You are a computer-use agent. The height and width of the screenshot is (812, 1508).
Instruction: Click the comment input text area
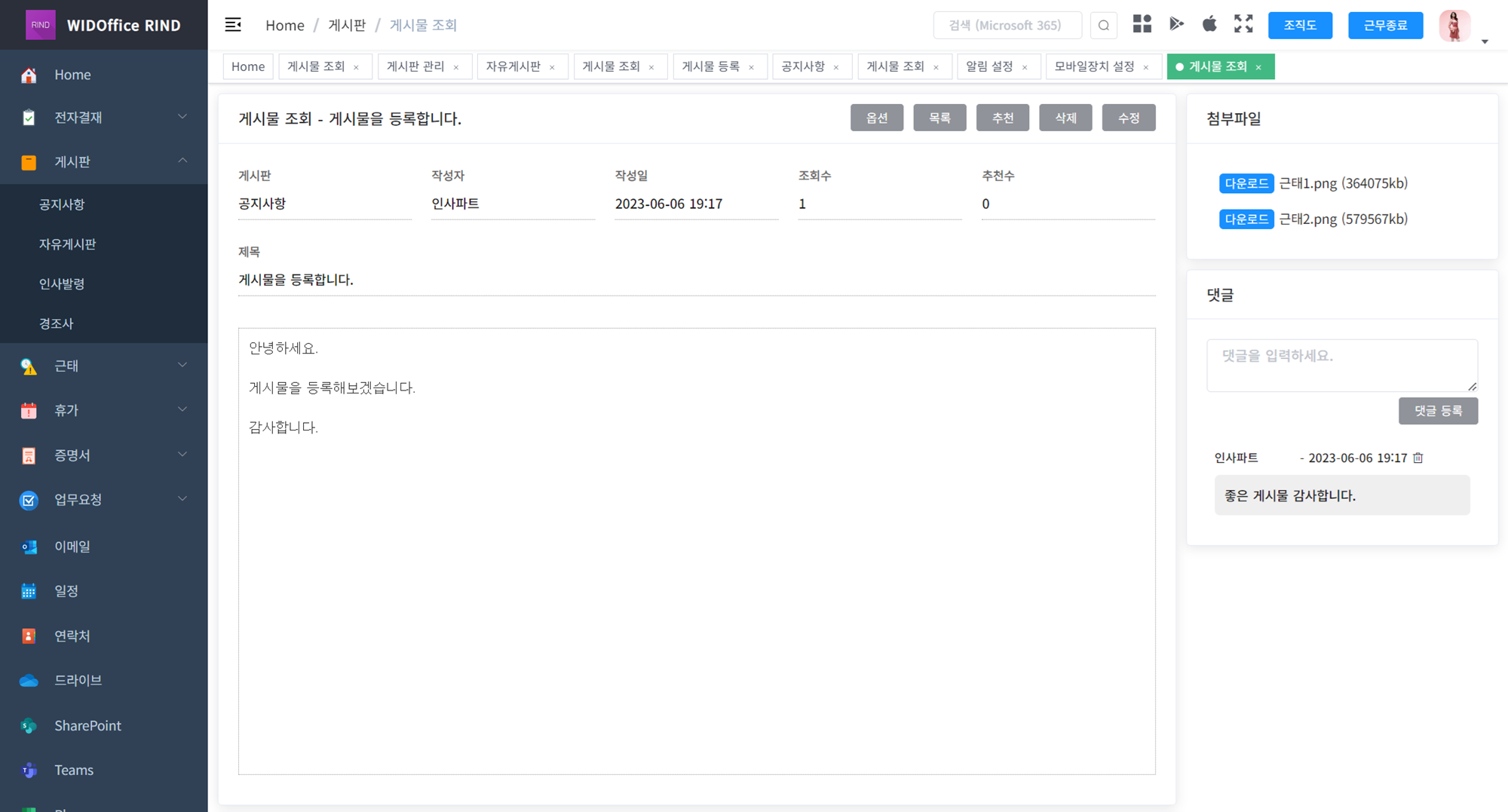(x=1341, y=365)
